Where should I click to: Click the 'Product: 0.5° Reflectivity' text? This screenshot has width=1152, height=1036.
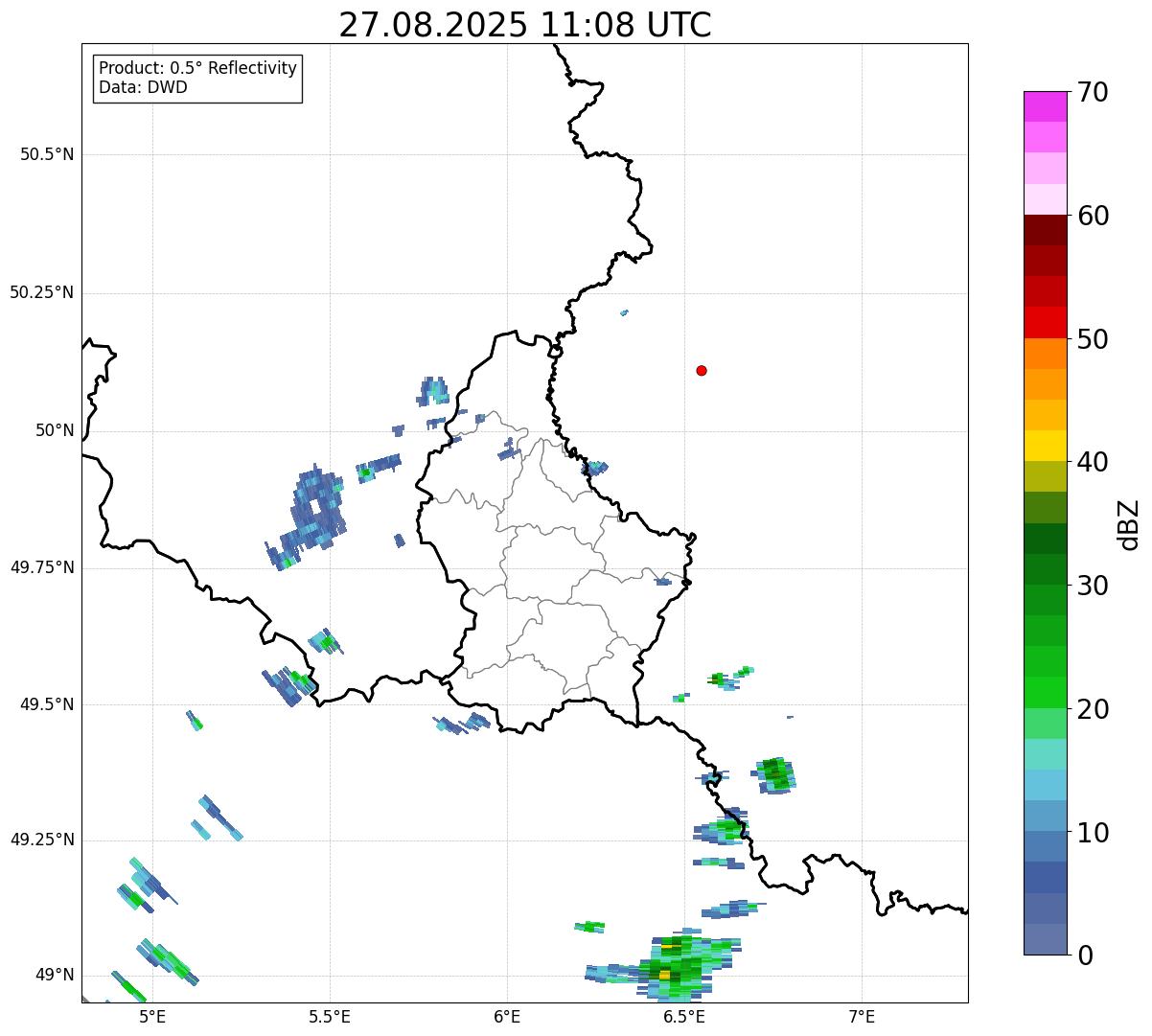coord(198,68)
